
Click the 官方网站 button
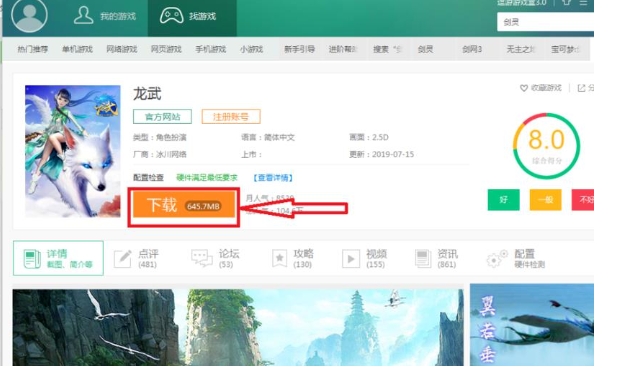pos(162,117)
